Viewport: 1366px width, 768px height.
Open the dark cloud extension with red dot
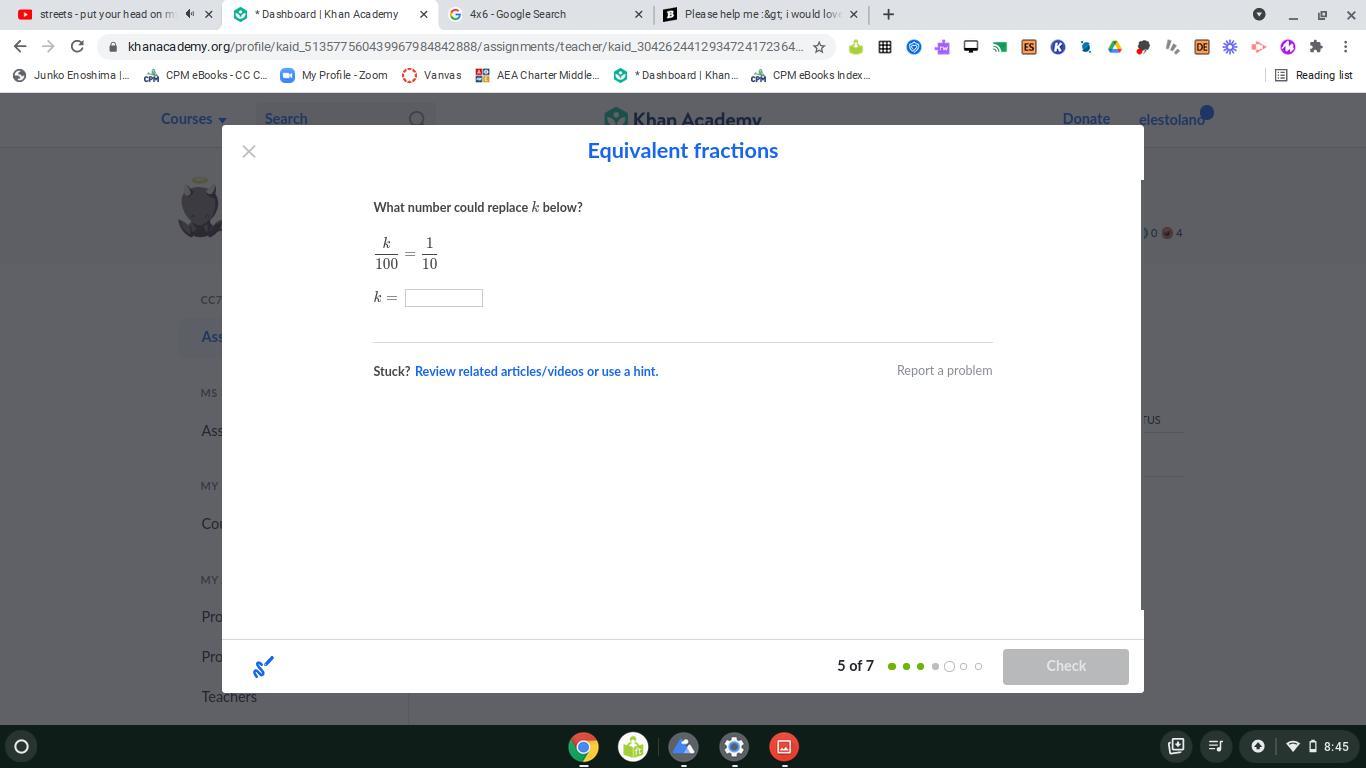(x=1144, y=47)
